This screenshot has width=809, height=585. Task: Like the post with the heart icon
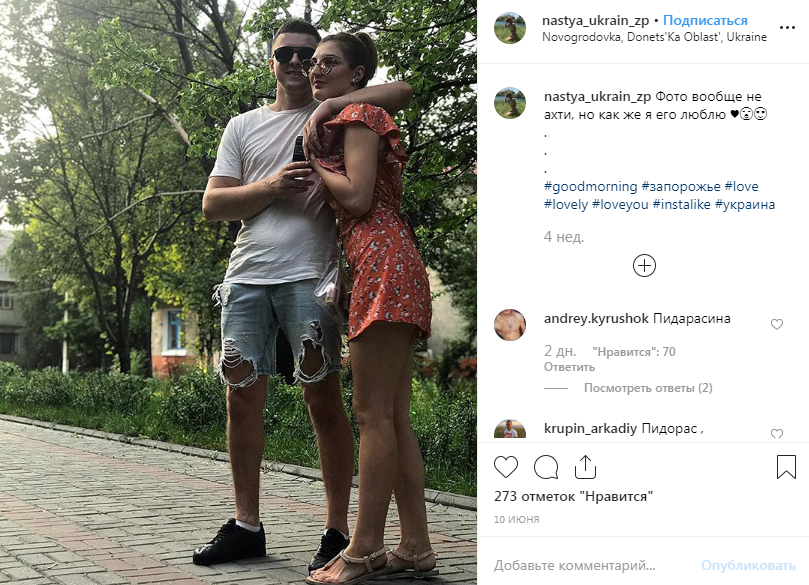(506, 467)
